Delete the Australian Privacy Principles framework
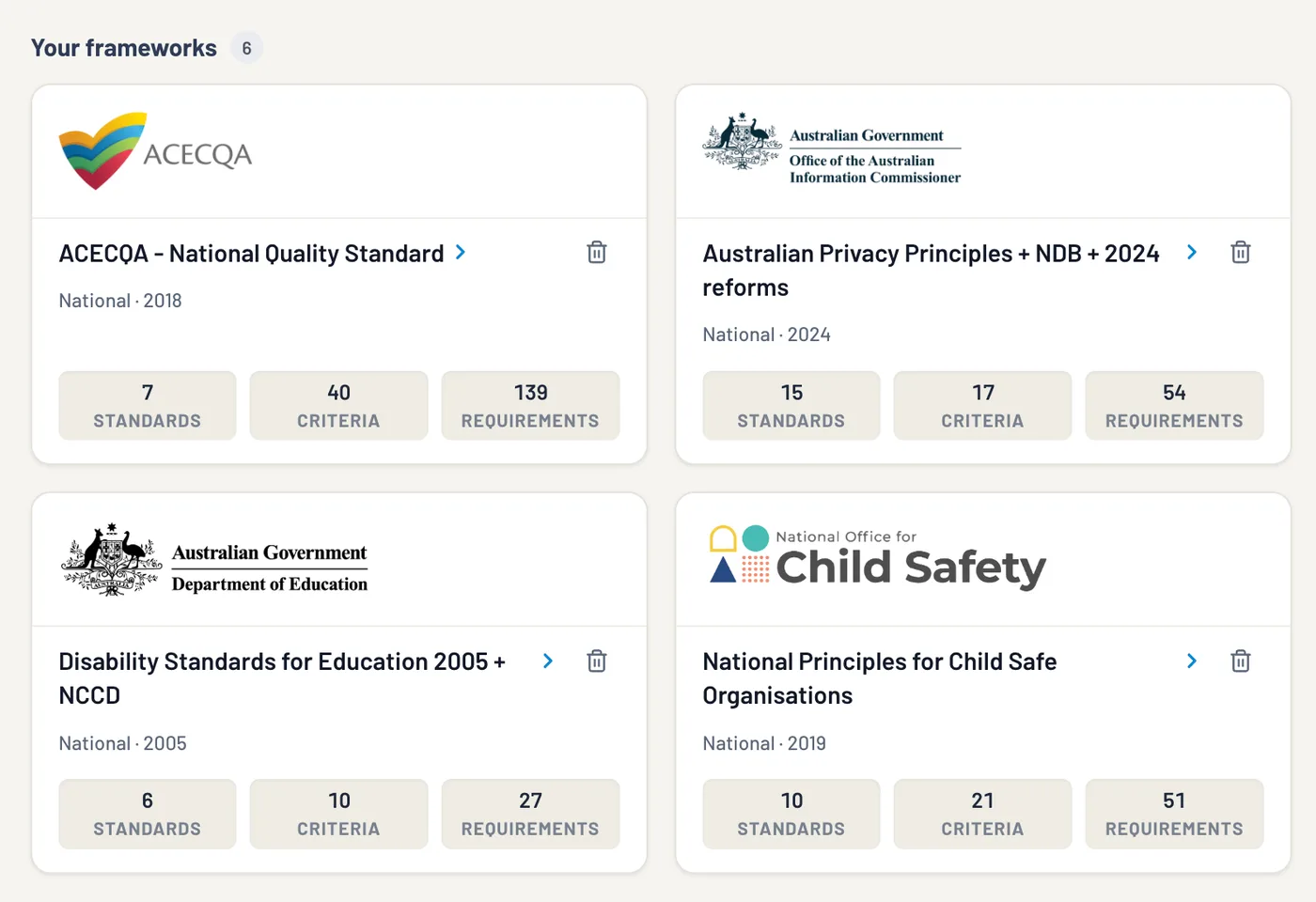Screen dimensions: 1316x902 (x=1241, y=253)
